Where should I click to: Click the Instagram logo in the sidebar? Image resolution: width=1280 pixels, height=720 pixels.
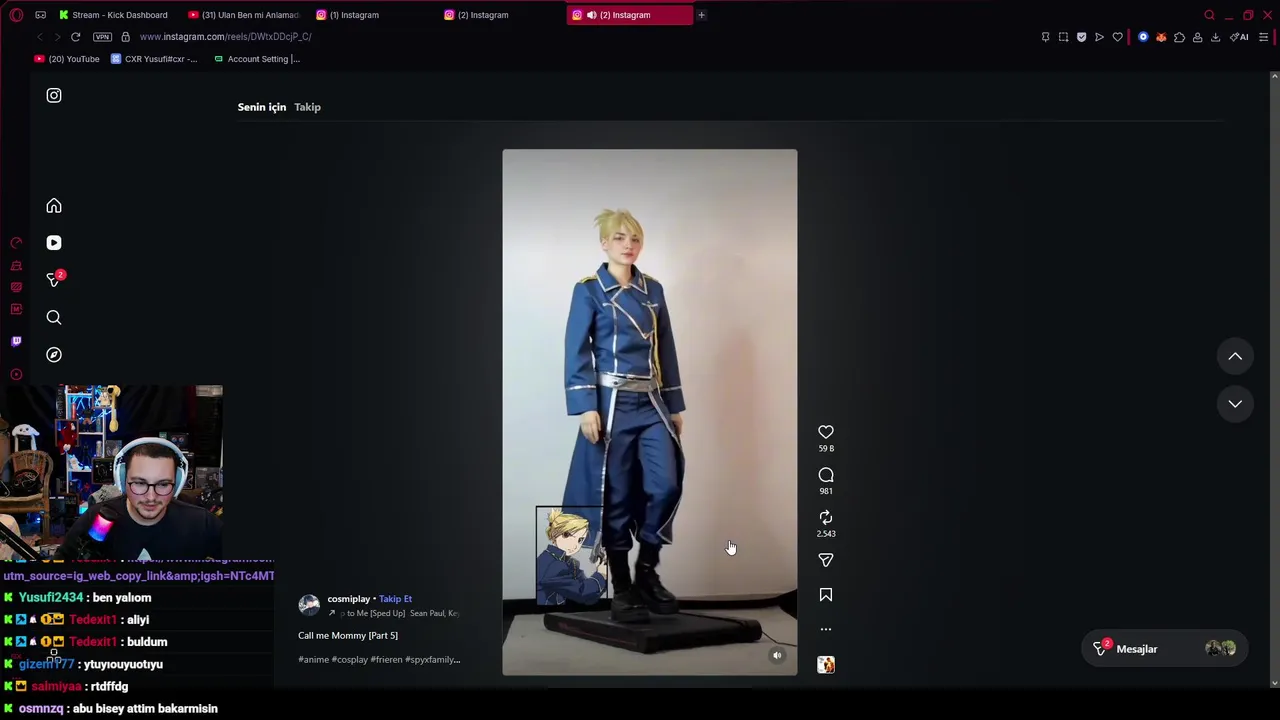click(54, 95)
